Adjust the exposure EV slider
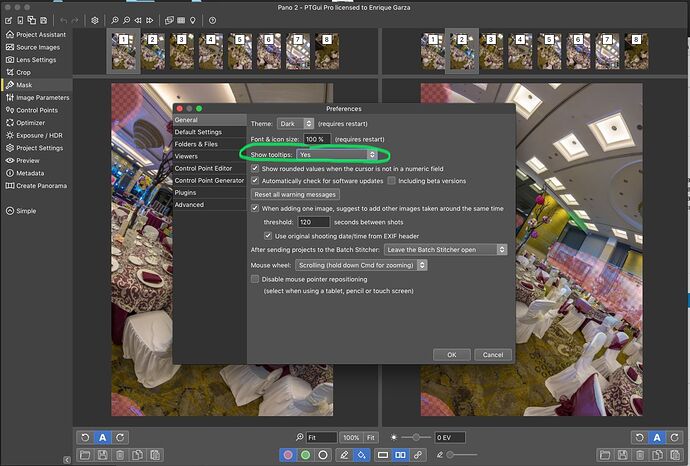The width and height of the screenshot is (690, 466). (x=416, y=438)
